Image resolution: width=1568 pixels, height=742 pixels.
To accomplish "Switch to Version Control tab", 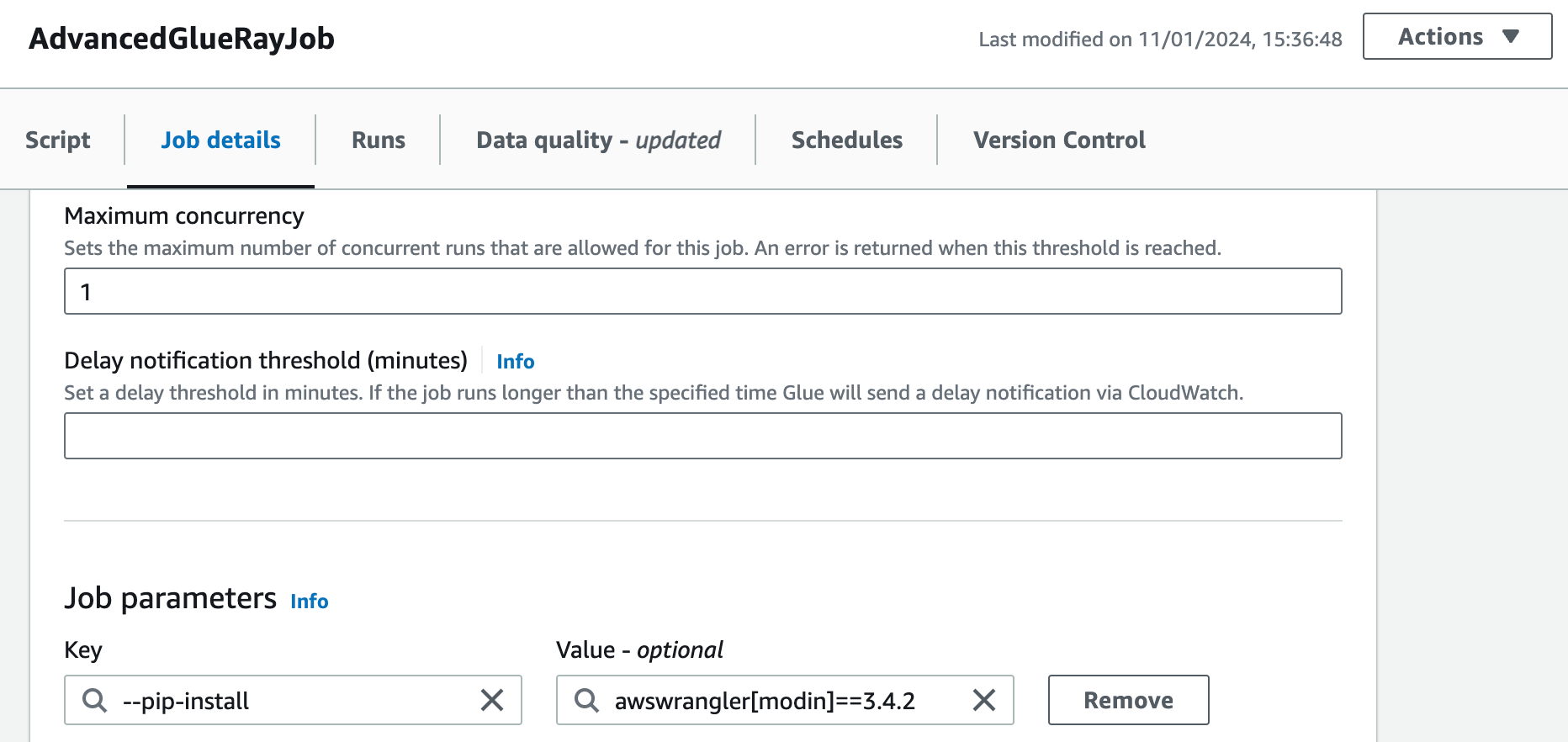I will pyautogui.click(x=1059, y=140).
